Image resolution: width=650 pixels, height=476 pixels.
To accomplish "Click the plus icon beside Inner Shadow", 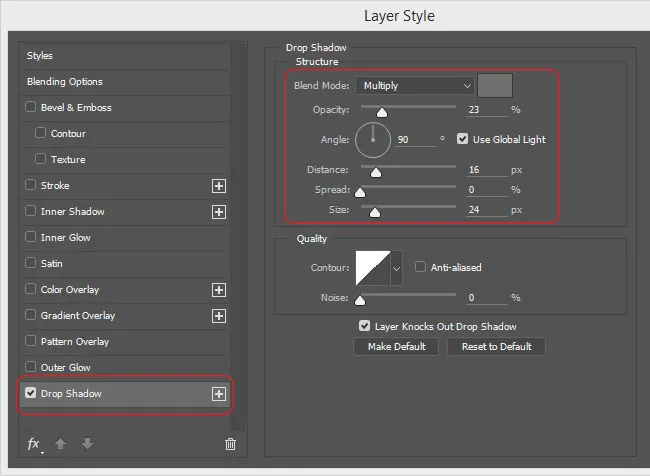I will (x=219, y=212).
